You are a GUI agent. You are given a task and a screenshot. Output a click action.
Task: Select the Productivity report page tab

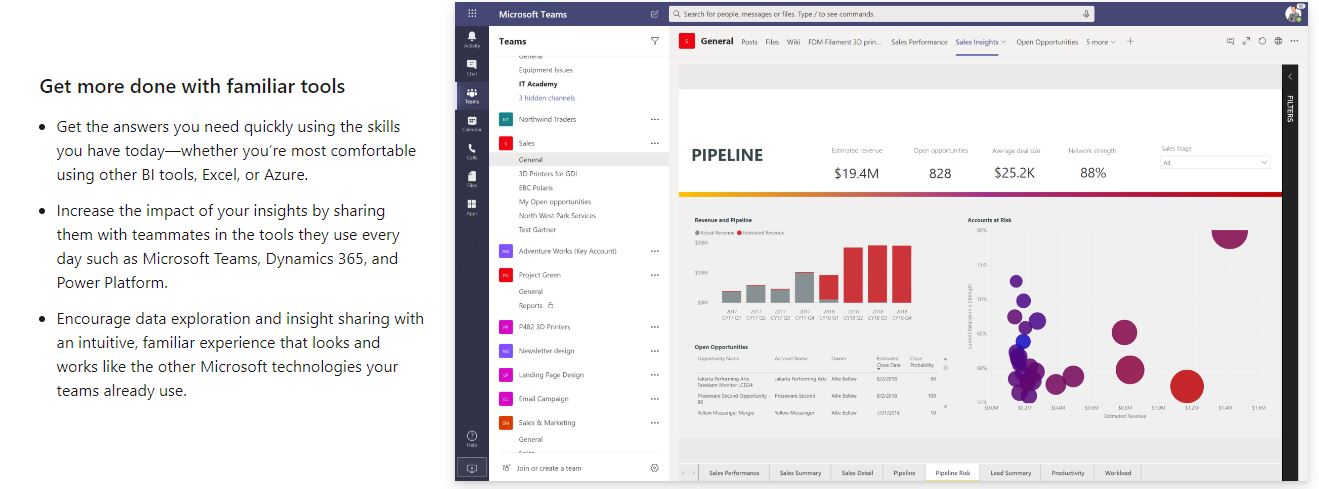pos(1068,473)
